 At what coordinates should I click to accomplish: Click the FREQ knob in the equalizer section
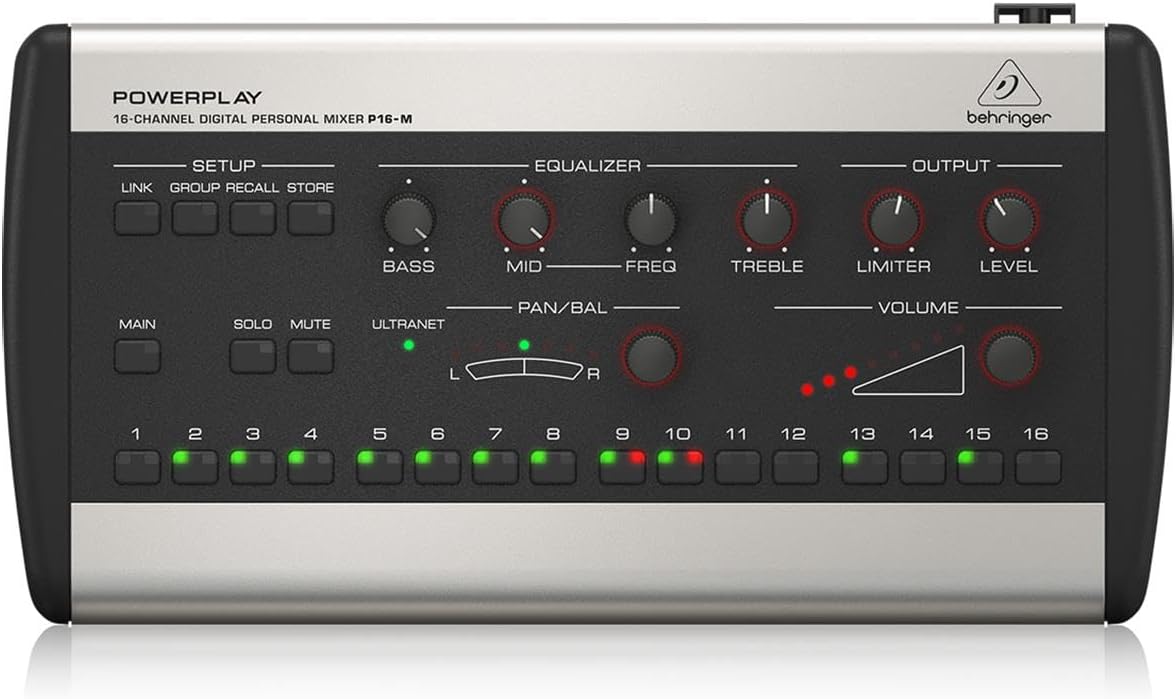point(652,218)
